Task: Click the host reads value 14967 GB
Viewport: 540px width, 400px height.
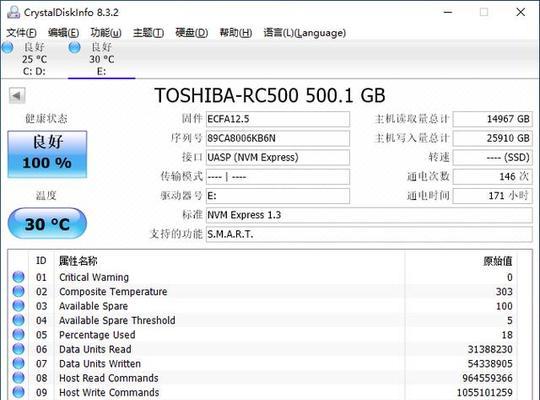Action: coord(492,119)
